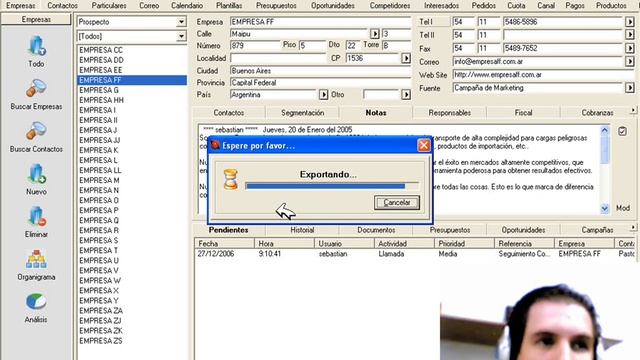Click the Prioridad column header
The image size is (640, 360).
(464, 244)
